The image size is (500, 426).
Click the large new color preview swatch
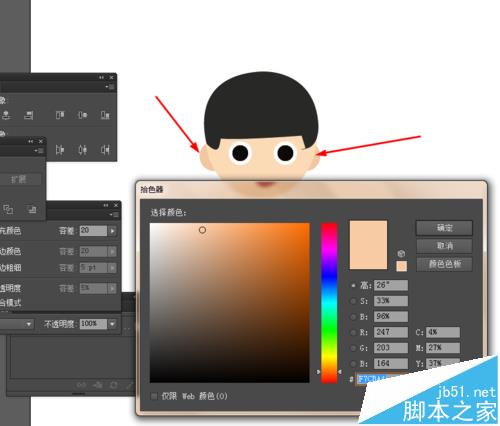point(368,245)
